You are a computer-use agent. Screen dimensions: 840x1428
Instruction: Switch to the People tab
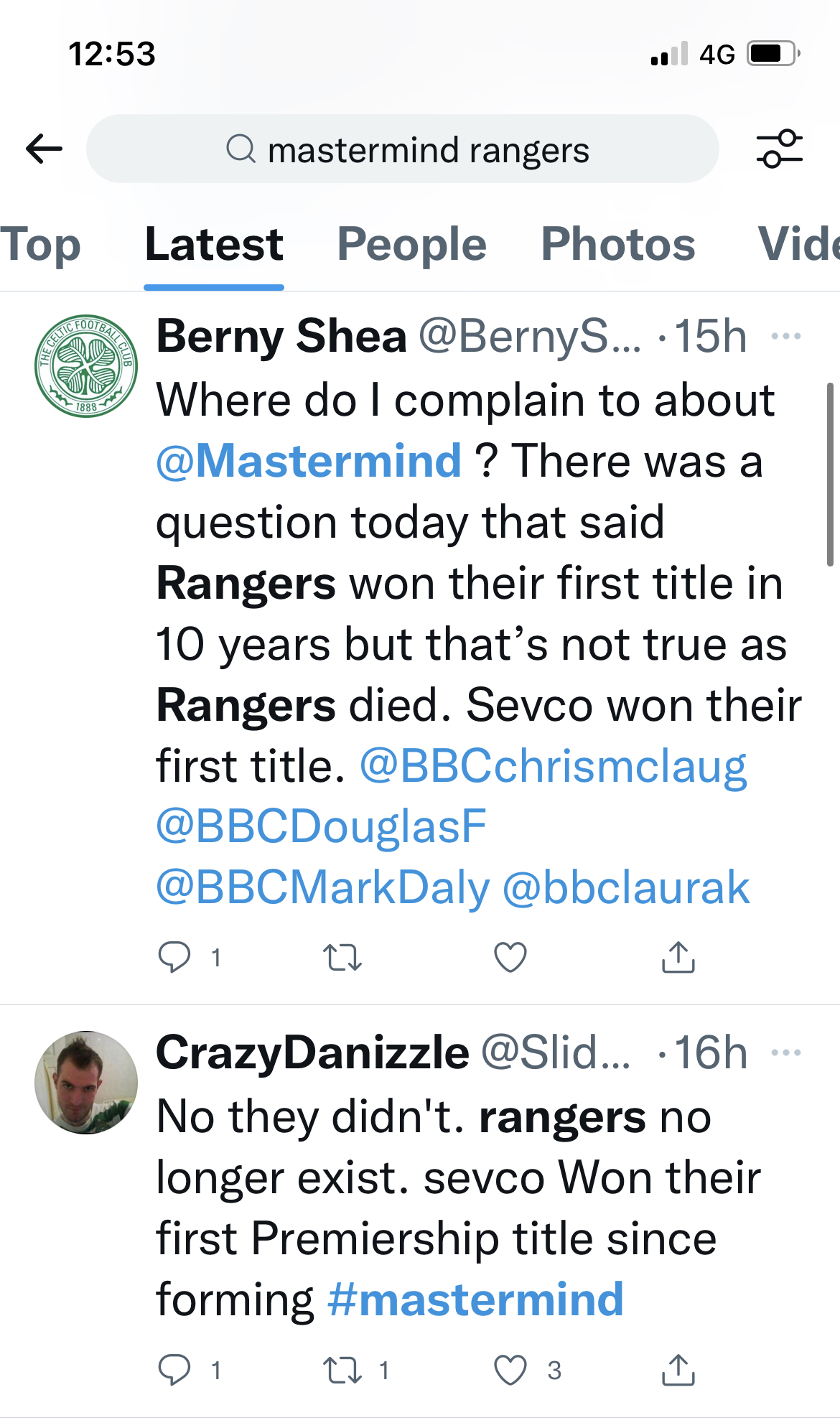click(x=411, y=245)
